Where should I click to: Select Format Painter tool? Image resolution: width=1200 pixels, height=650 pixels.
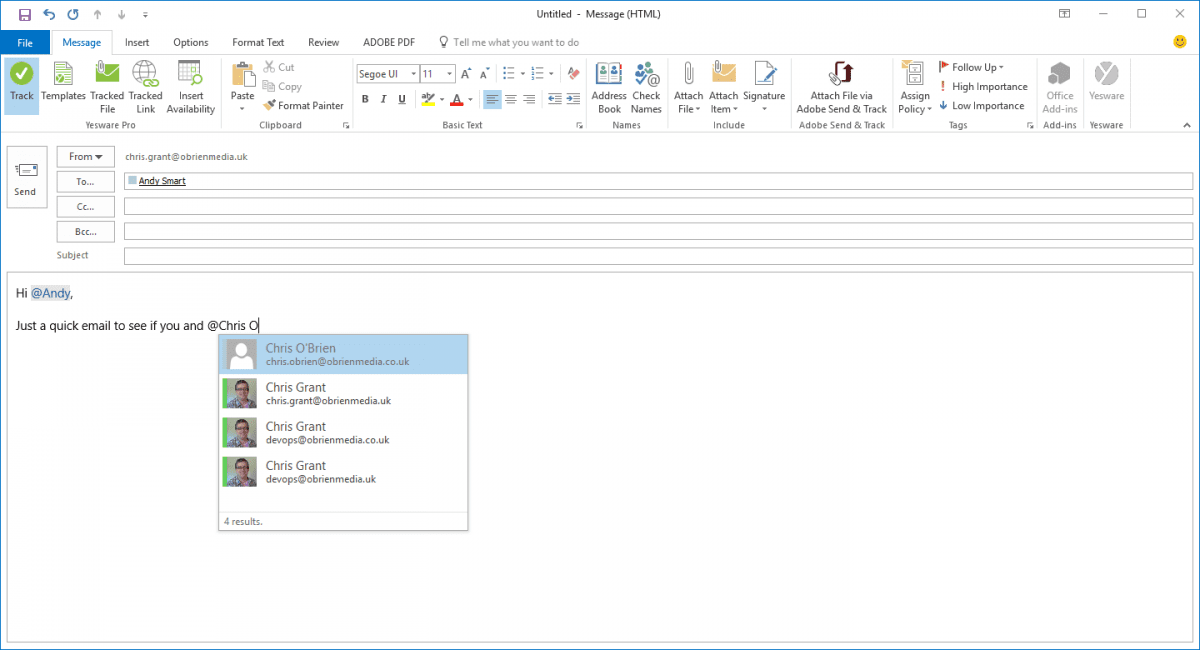click(x=303, y=105)
